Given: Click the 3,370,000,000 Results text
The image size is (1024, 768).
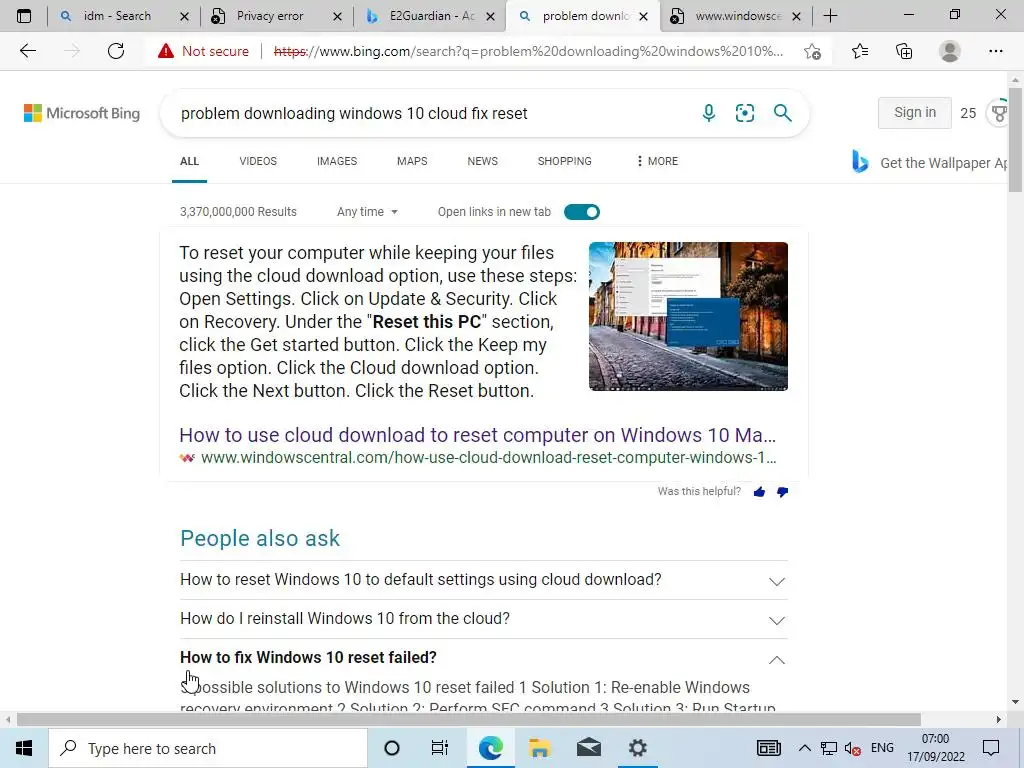Looking at the screenshot, I should click(x=238, y=212).
